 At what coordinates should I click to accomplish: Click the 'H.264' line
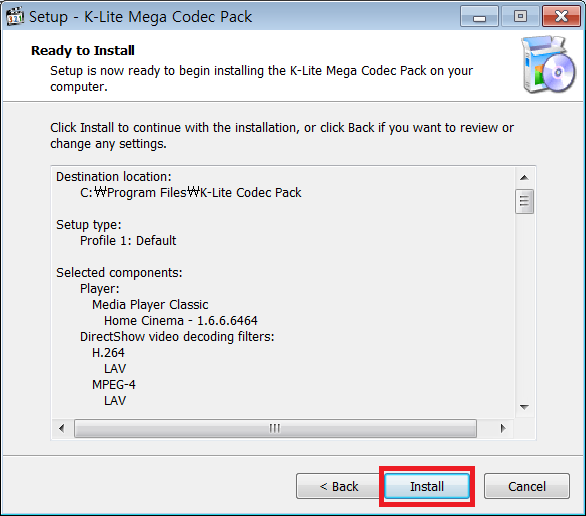(108, 353)
